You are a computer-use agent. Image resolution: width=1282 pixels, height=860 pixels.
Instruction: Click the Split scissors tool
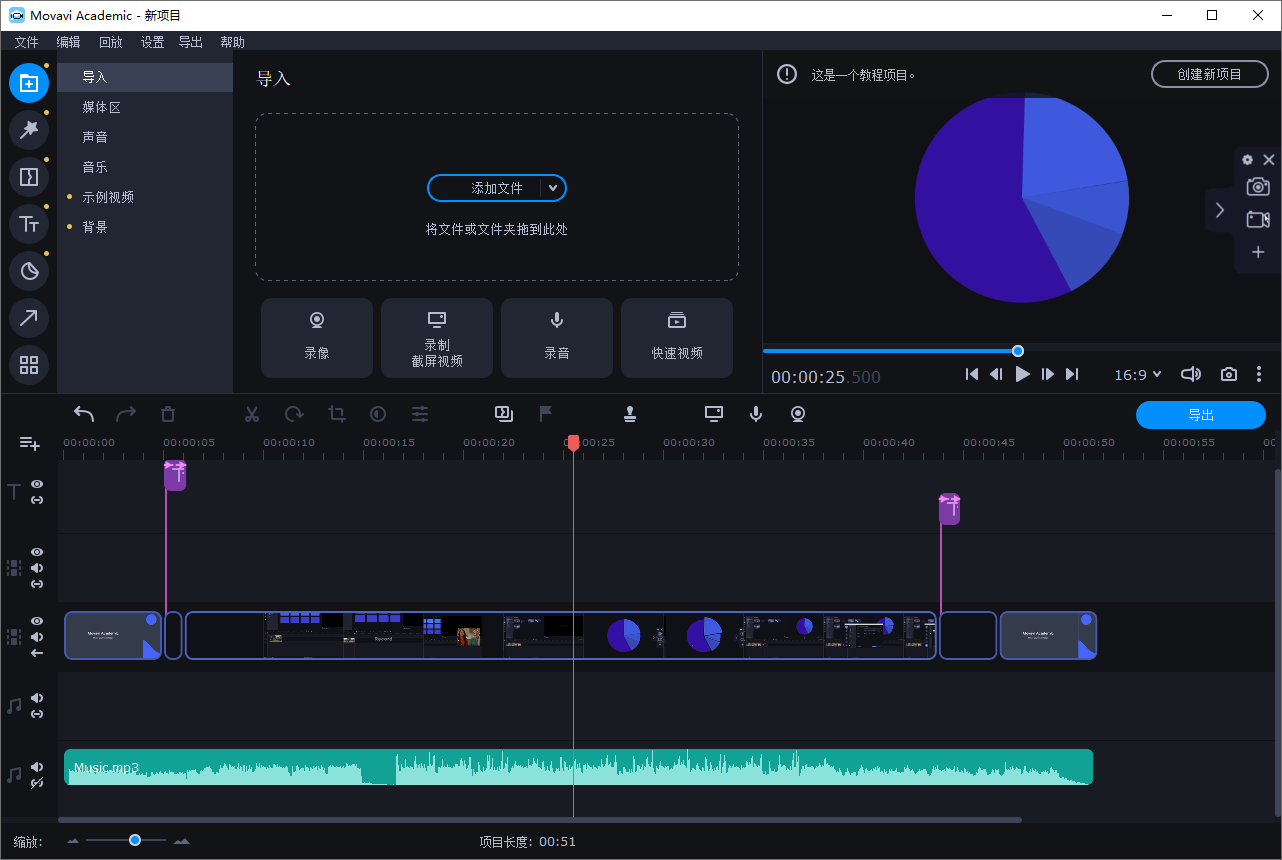[252, 414]
